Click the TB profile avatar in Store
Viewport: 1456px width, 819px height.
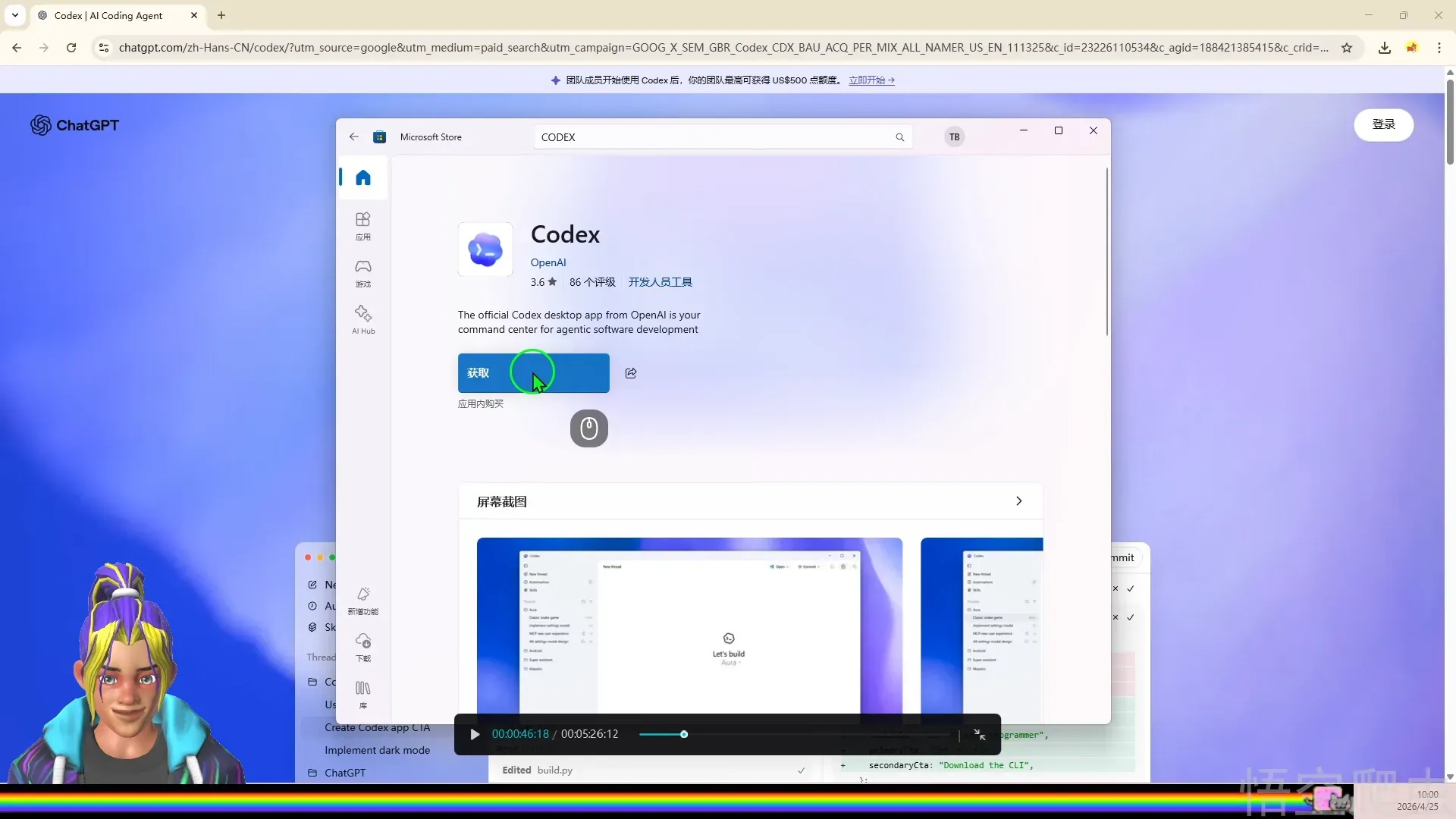pyautogui.click(x=954, y=137)
